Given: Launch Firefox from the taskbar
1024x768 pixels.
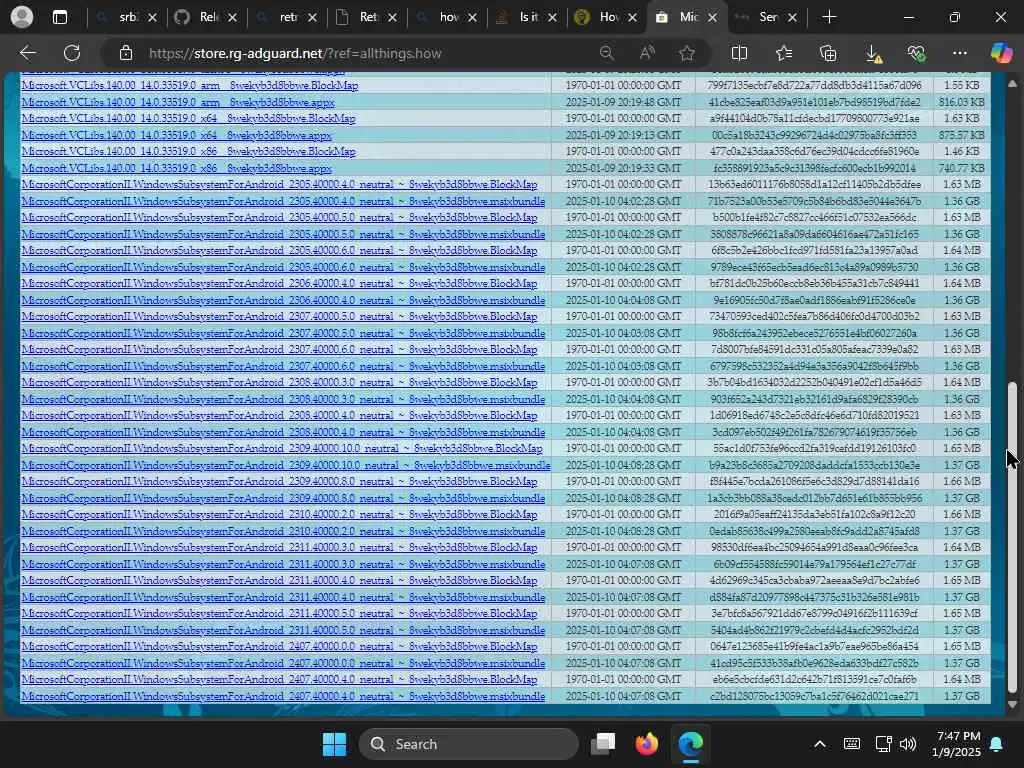Looking at the screenshot, I should (647, 744).
